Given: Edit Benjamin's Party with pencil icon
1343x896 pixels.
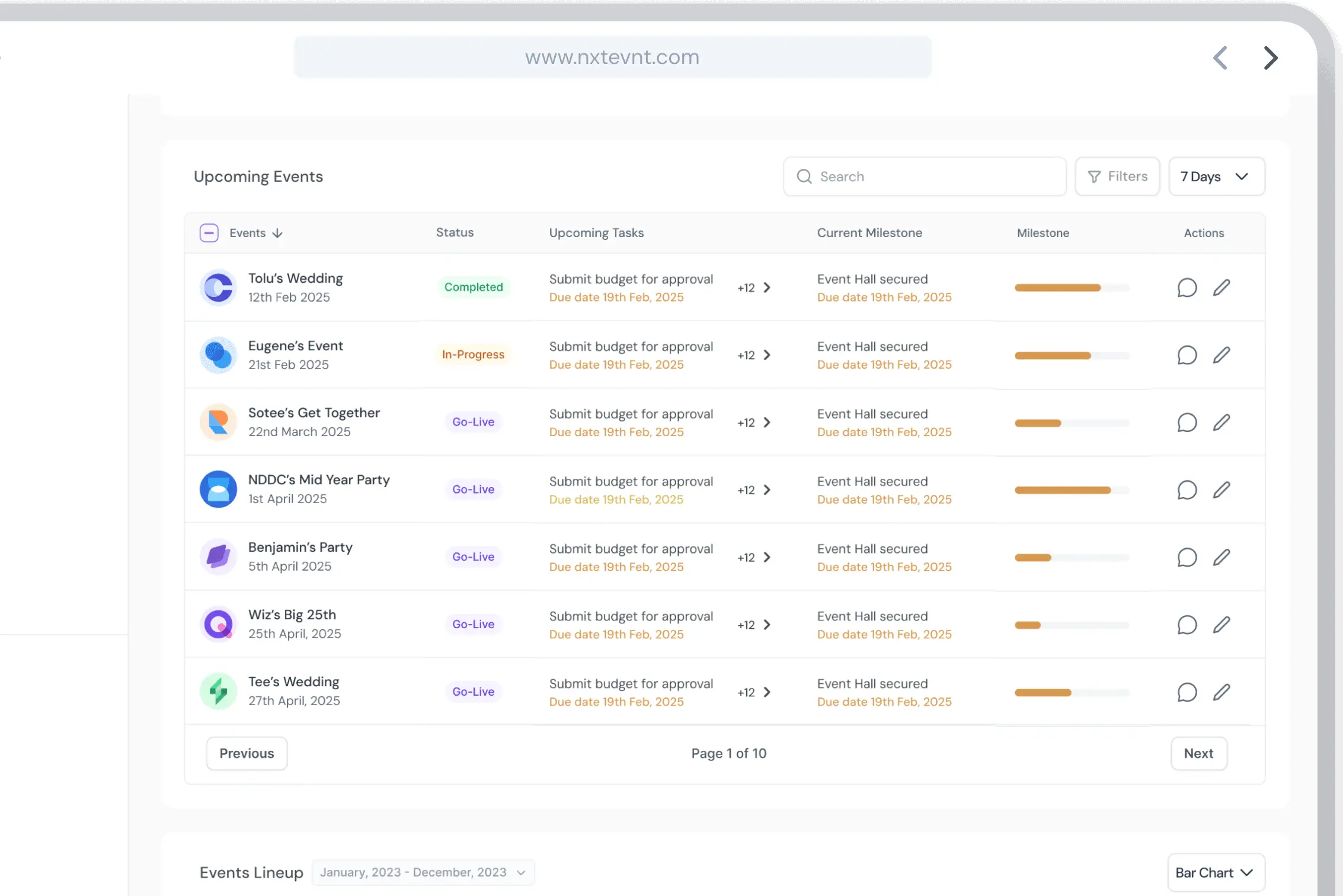Looking at the screenshot, I should [x=1222, y=558].
